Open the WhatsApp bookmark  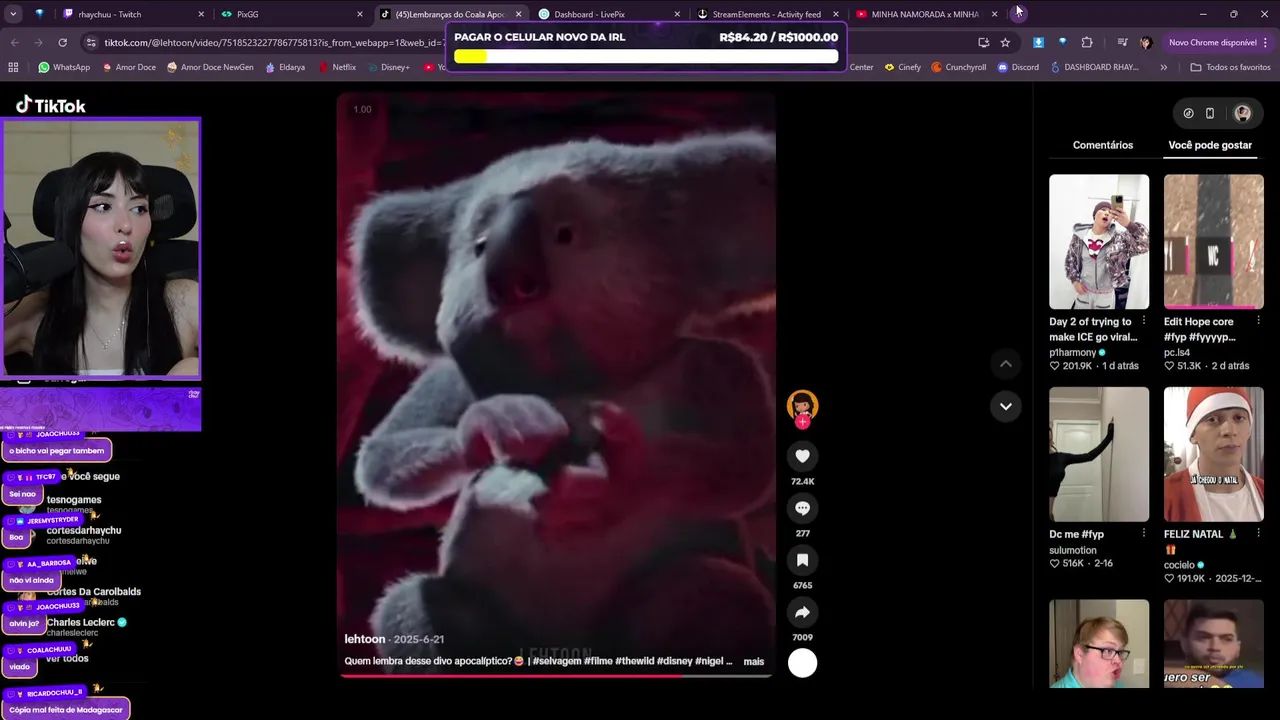64,67
